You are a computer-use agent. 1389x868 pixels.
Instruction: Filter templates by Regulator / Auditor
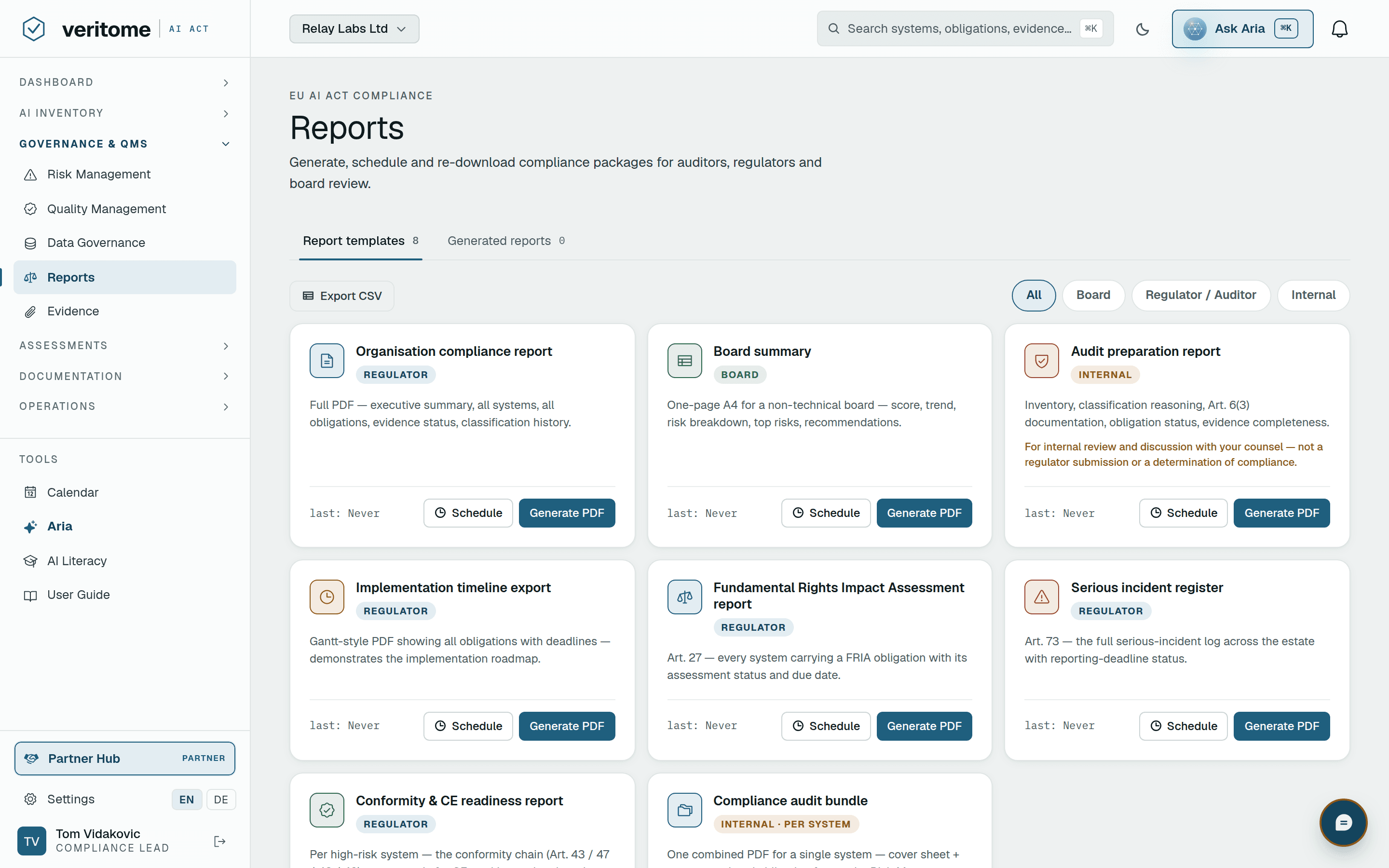(1200, 295)
